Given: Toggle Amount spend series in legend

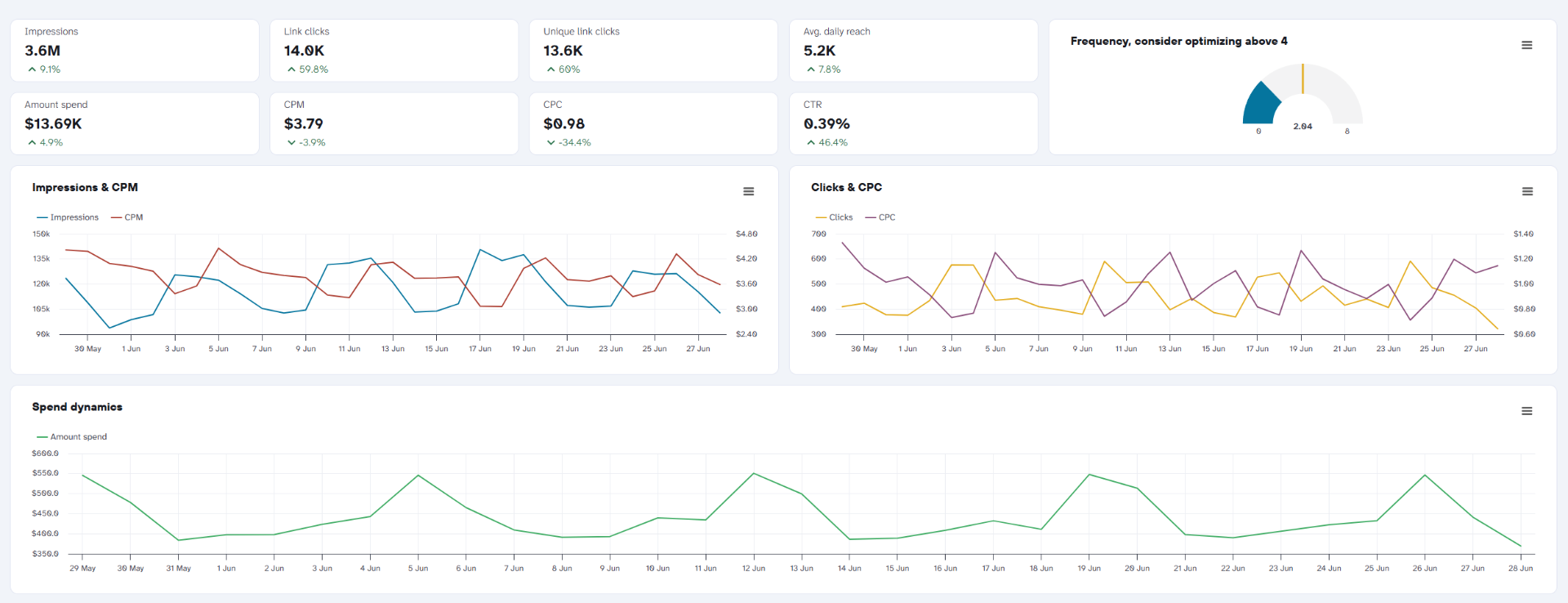Looking at the screenshot, I should point(72,437).
